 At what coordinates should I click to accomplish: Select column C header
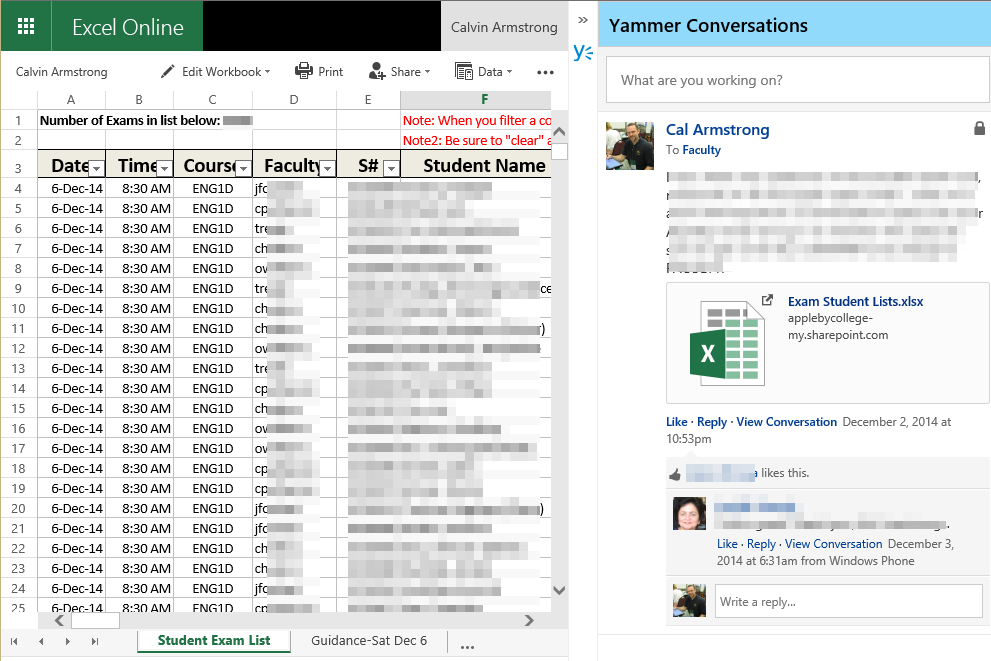(x=212, y=99)
